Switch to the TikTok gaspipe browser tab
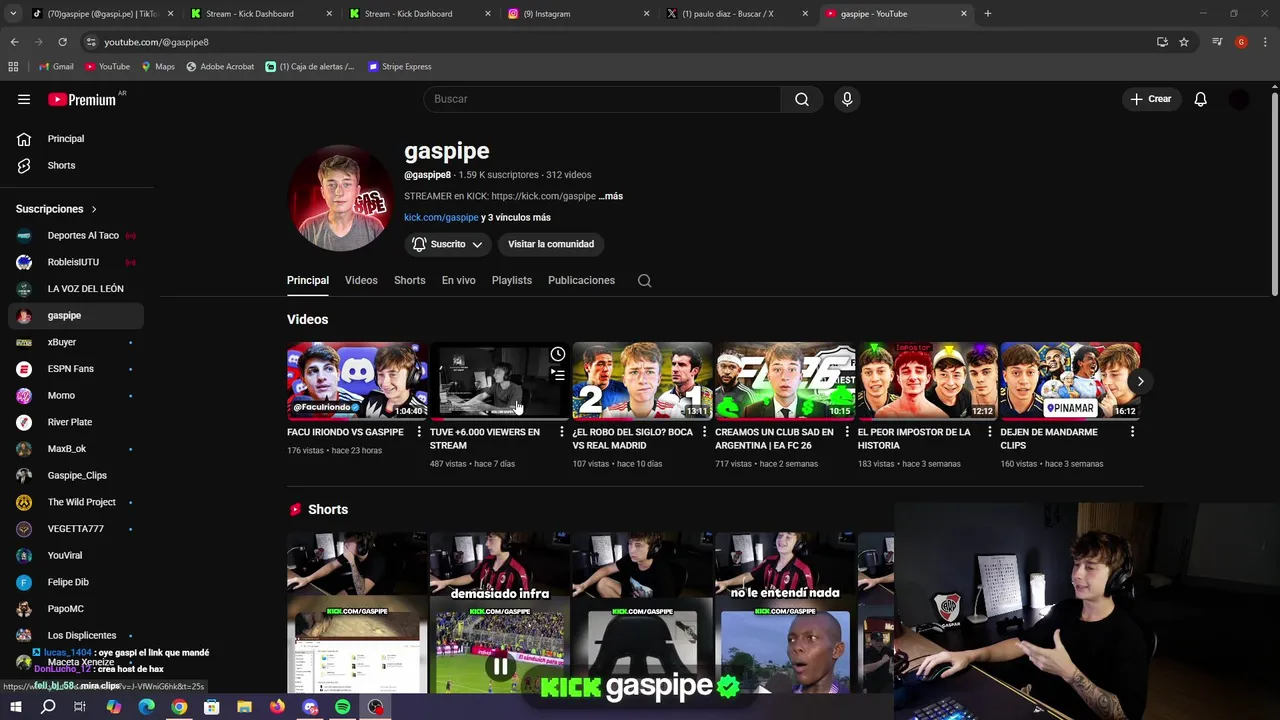 pos(102,14)
